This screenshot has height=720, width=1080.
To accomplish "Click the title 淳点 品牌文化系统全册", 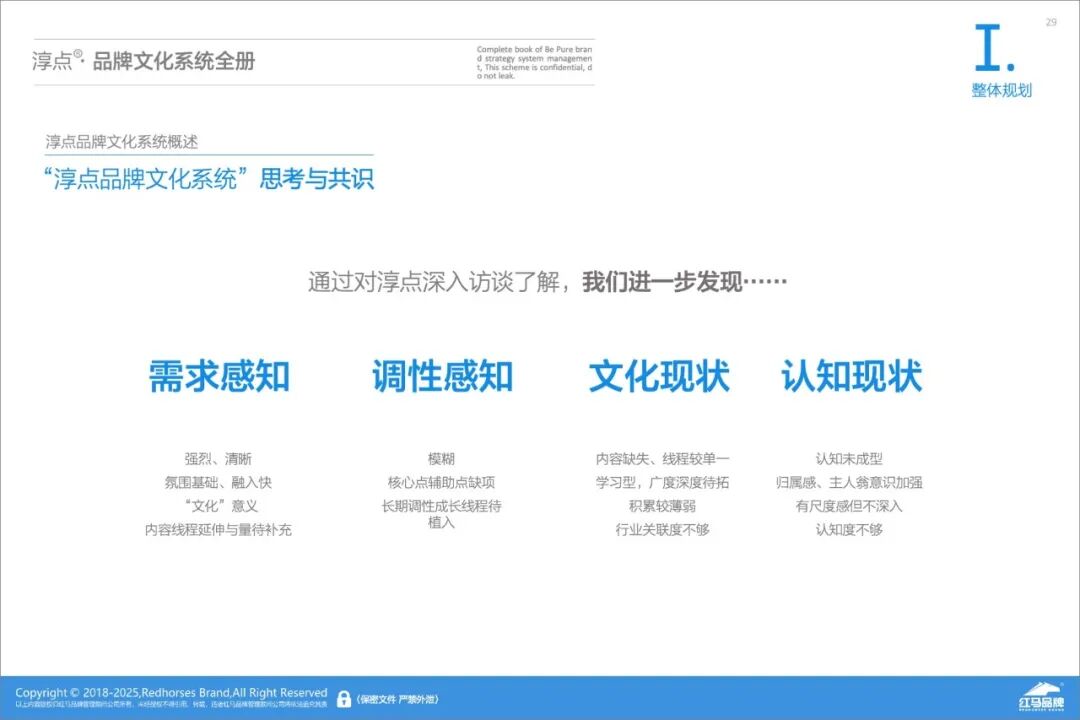I will (143, 61).
